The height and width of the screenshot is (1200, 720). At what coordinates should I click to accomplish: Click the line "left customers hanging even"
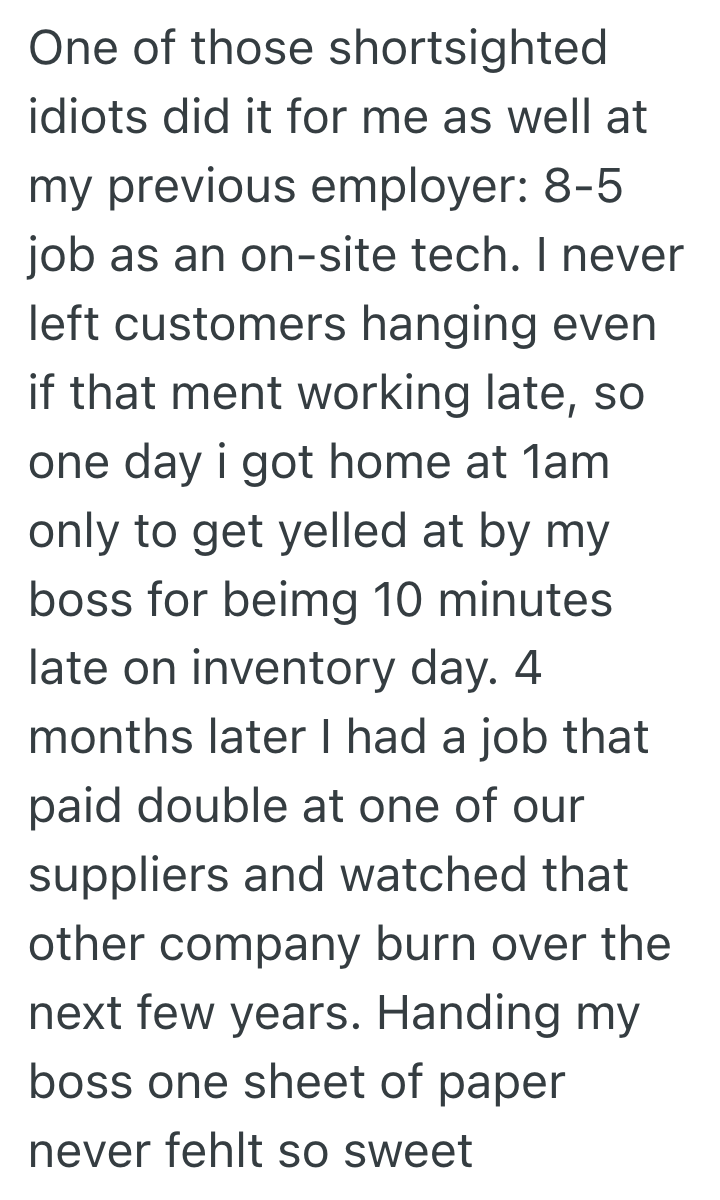pyautogui.click(x=343, y=327)
